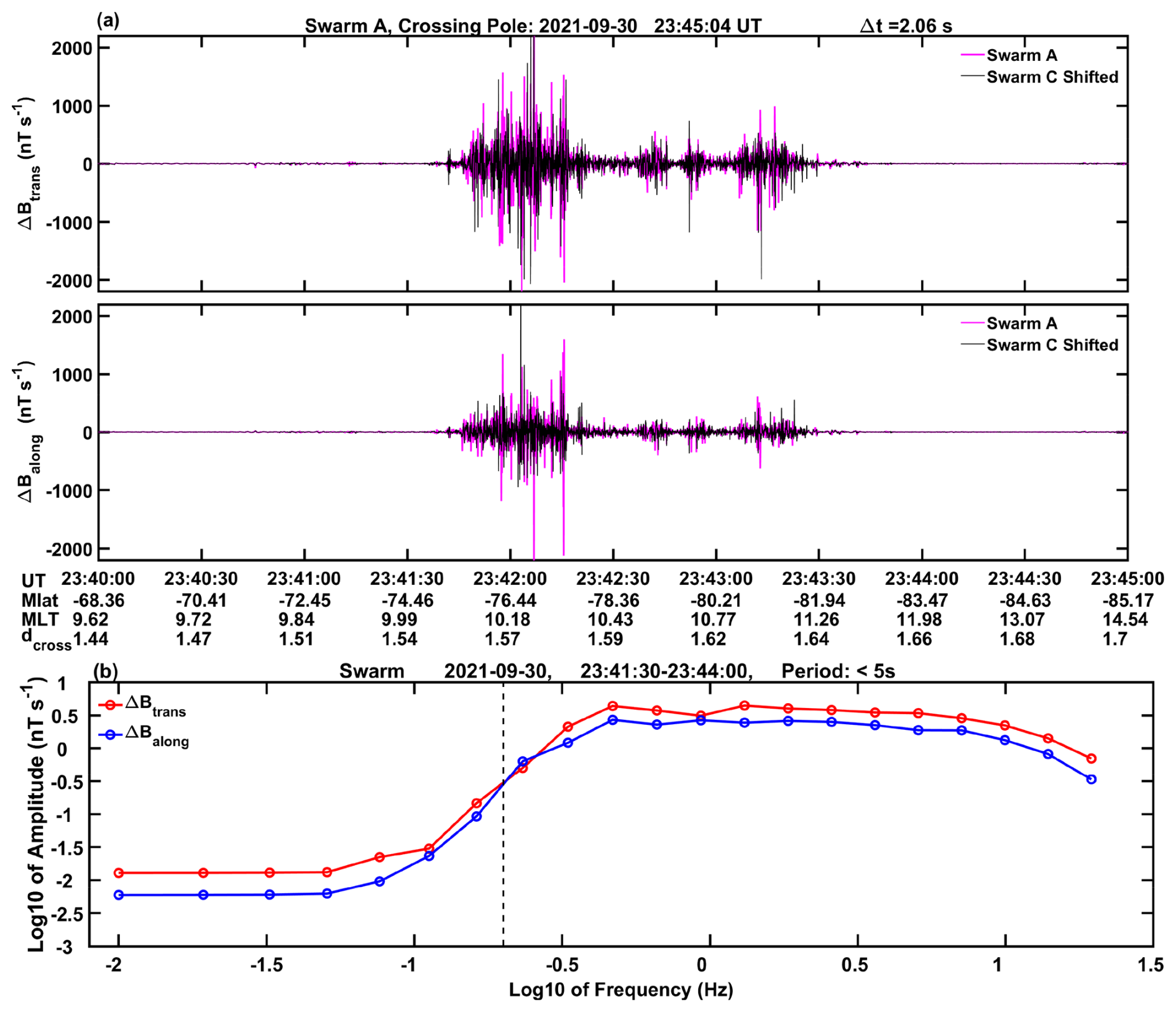
Task: Click the d cross value 1.44
Action: tap(91, 639)
